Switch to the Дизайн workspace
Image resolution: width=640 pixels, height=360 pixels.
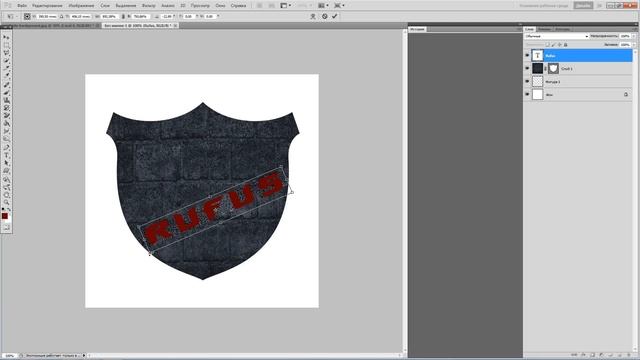click(x=583, y=6)
